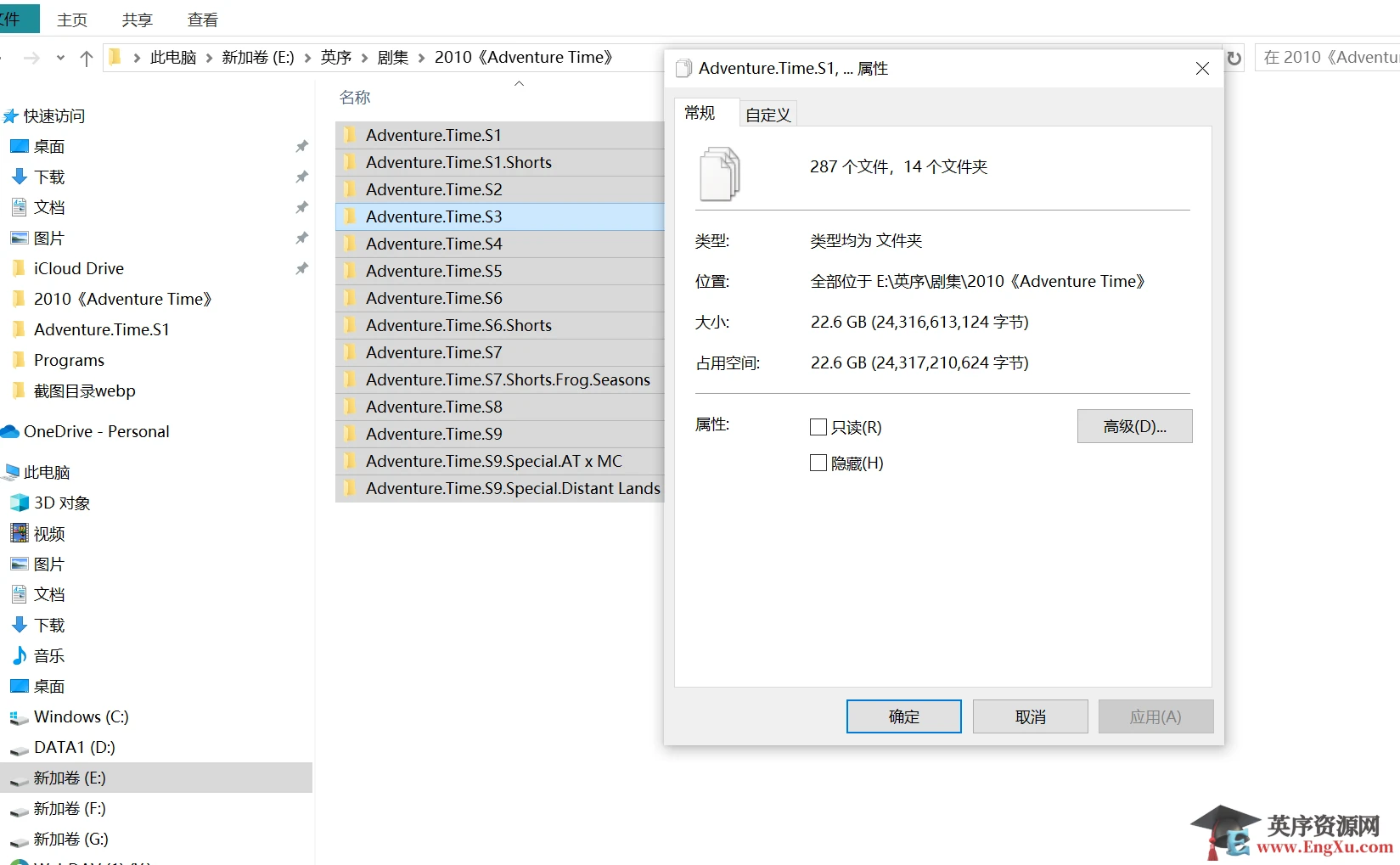Viewport: 1400px width, 865px height.
Task: Open Programs in Quick access
Action: click(x=69, y=360)
